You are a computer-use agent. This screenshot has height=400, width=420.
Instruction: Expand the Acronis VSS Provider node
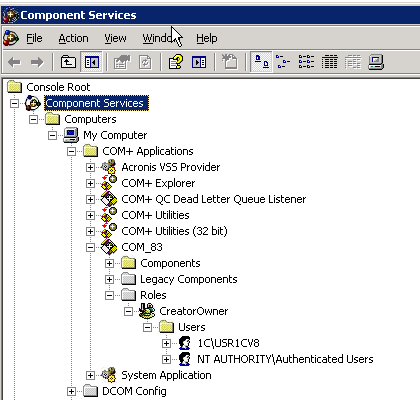tap(90, 167)
